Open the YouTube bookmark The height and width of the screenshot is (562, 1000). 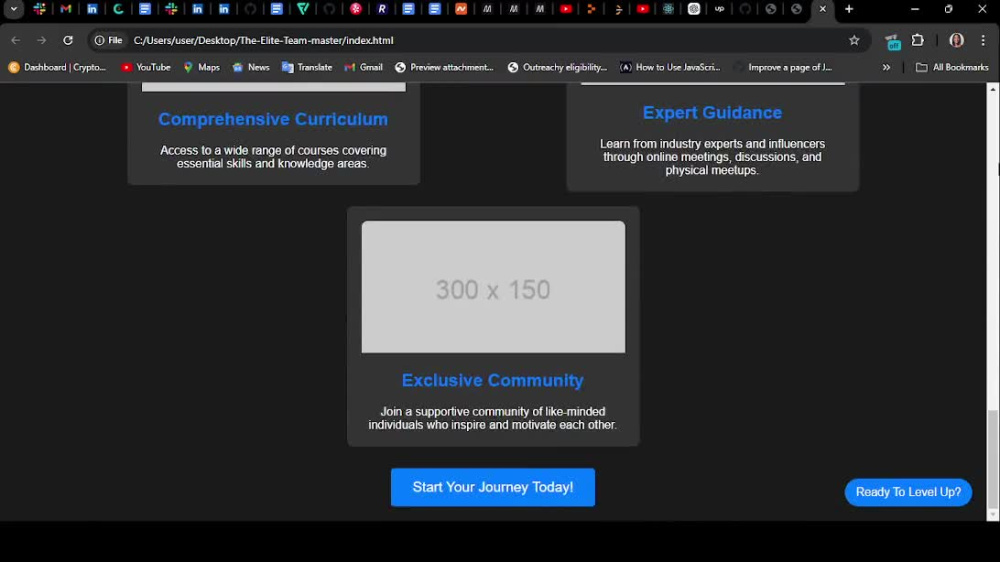pyautogui.click(x=145, y=67)
